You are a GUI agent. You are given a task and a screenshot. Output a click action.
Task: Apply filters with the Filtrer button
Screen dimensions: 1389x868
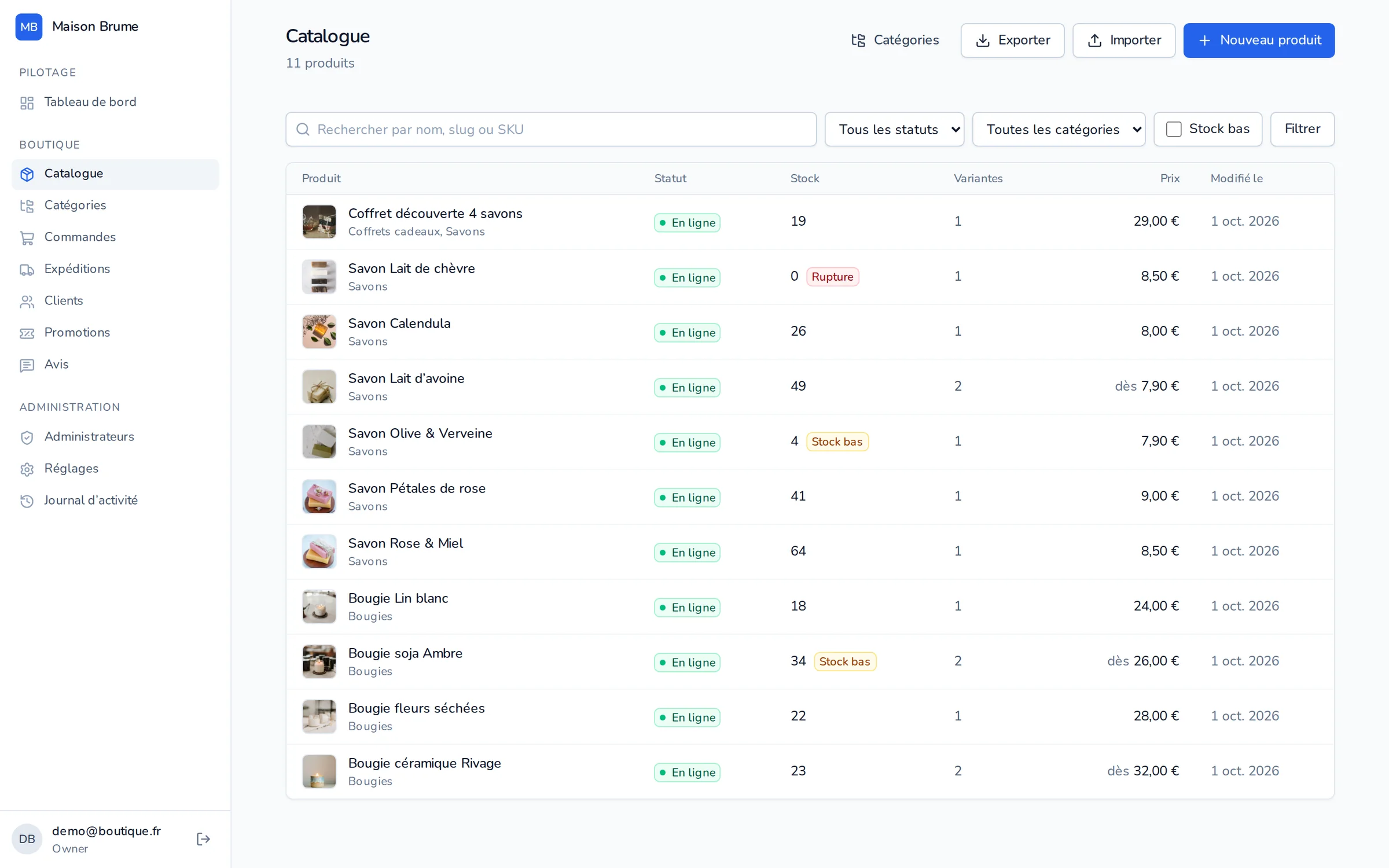[1302, 129]
